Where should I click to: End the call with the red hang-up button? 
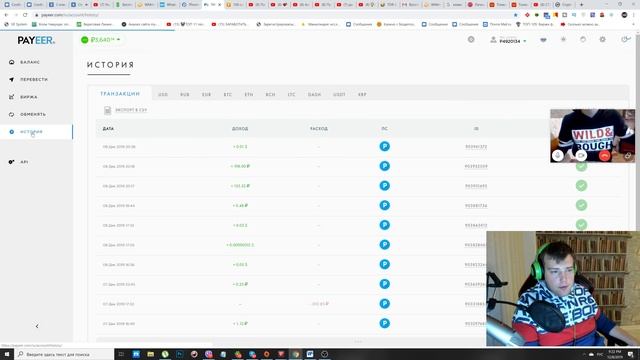(x=604, y=155)
